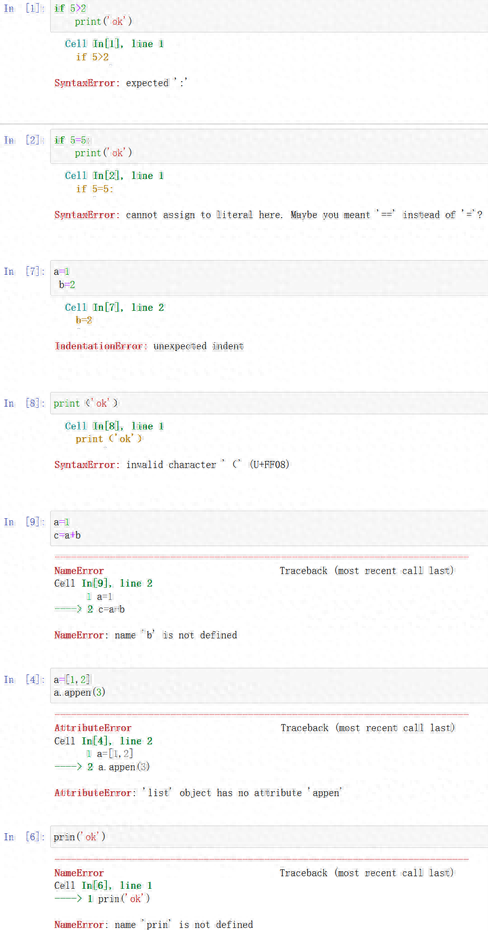Viewport: 488px width, 931px height.
Task: Click 'Cell In[9], line 2' output text
Action: tap(103, 584)
